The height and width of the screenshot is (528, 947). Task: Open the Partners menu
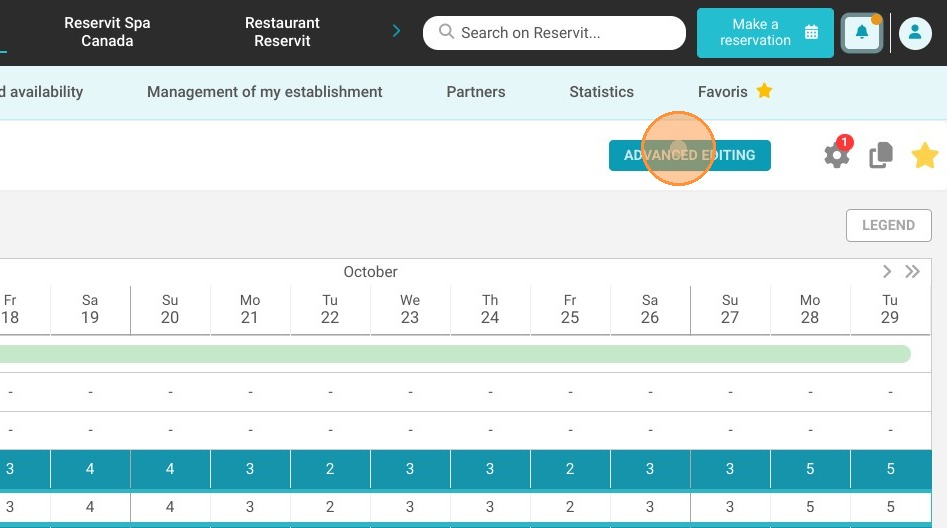click(x=476, y=92)
